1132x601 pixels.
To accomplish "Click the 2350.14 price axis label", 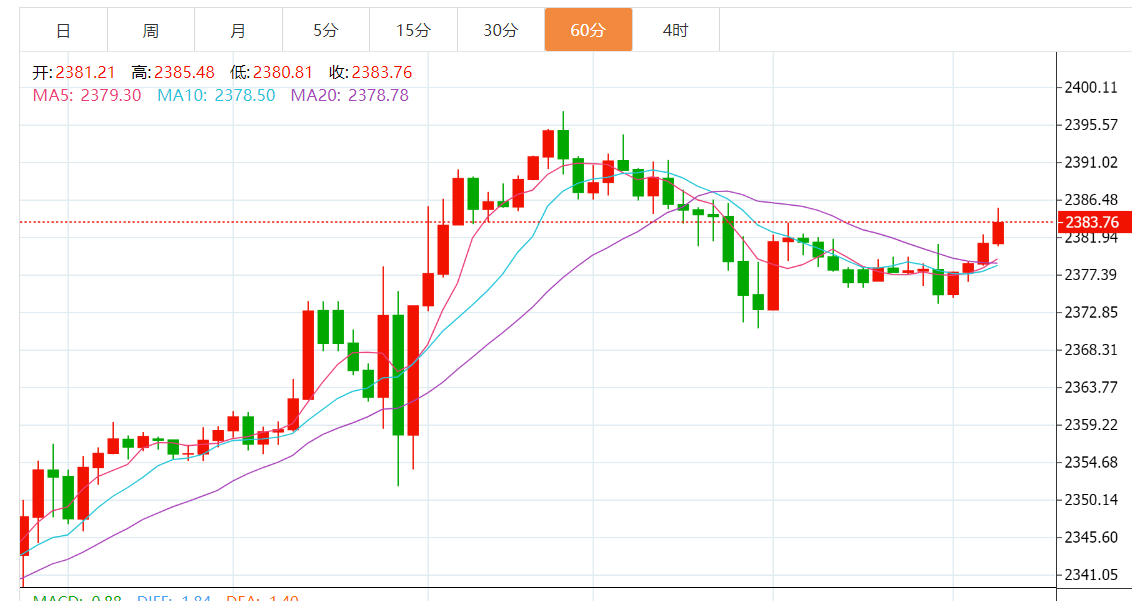I will 1091,500.
